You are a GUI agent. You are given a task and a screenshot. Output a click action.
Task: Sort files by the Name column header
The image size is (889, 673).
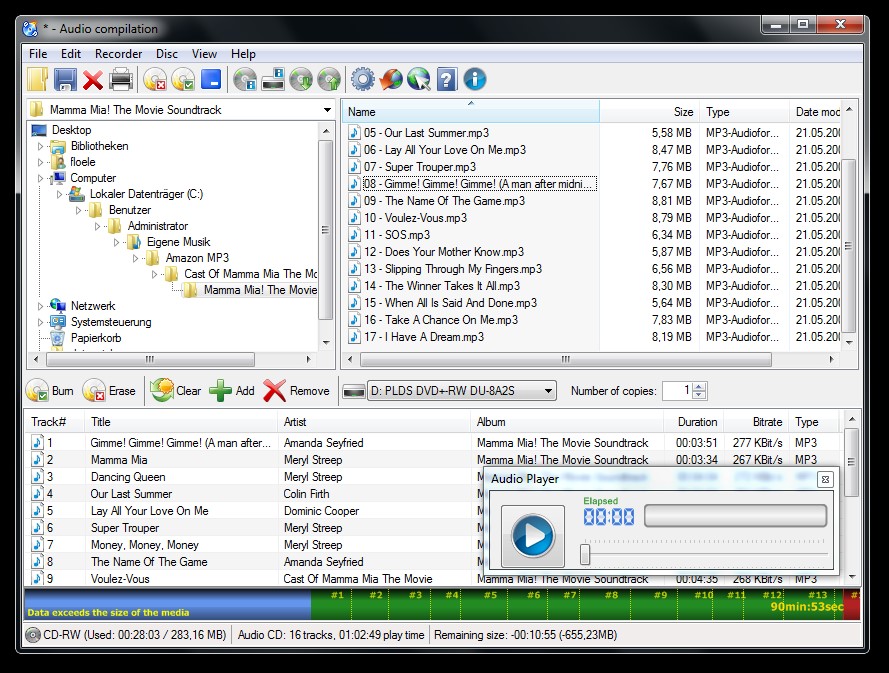point(471,112)
